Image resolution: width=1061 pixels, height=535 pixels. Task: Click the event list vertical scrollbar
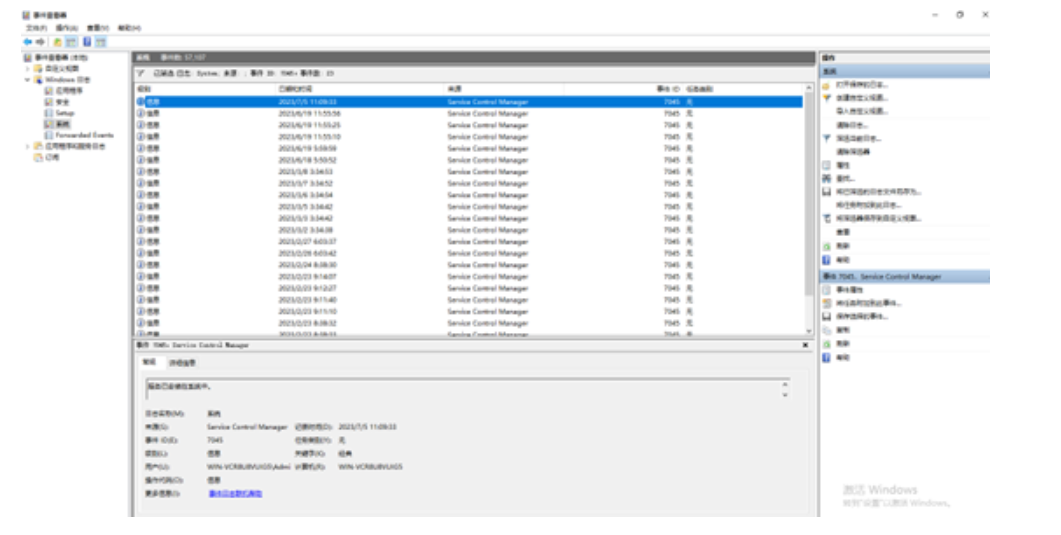[809, 200]
